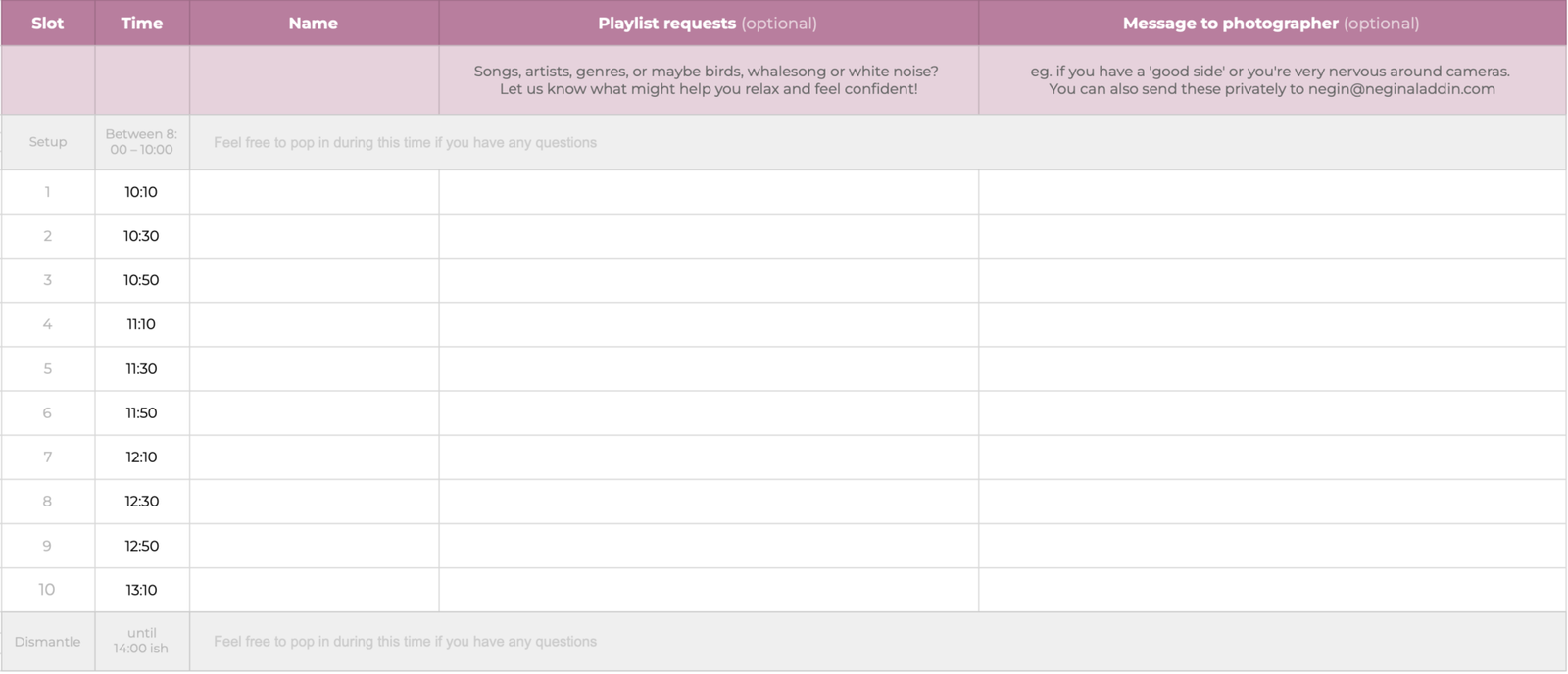Select the 10:10 time cell
The width and height of the screenshot is (1568, 674).
(x=142, y=192)
